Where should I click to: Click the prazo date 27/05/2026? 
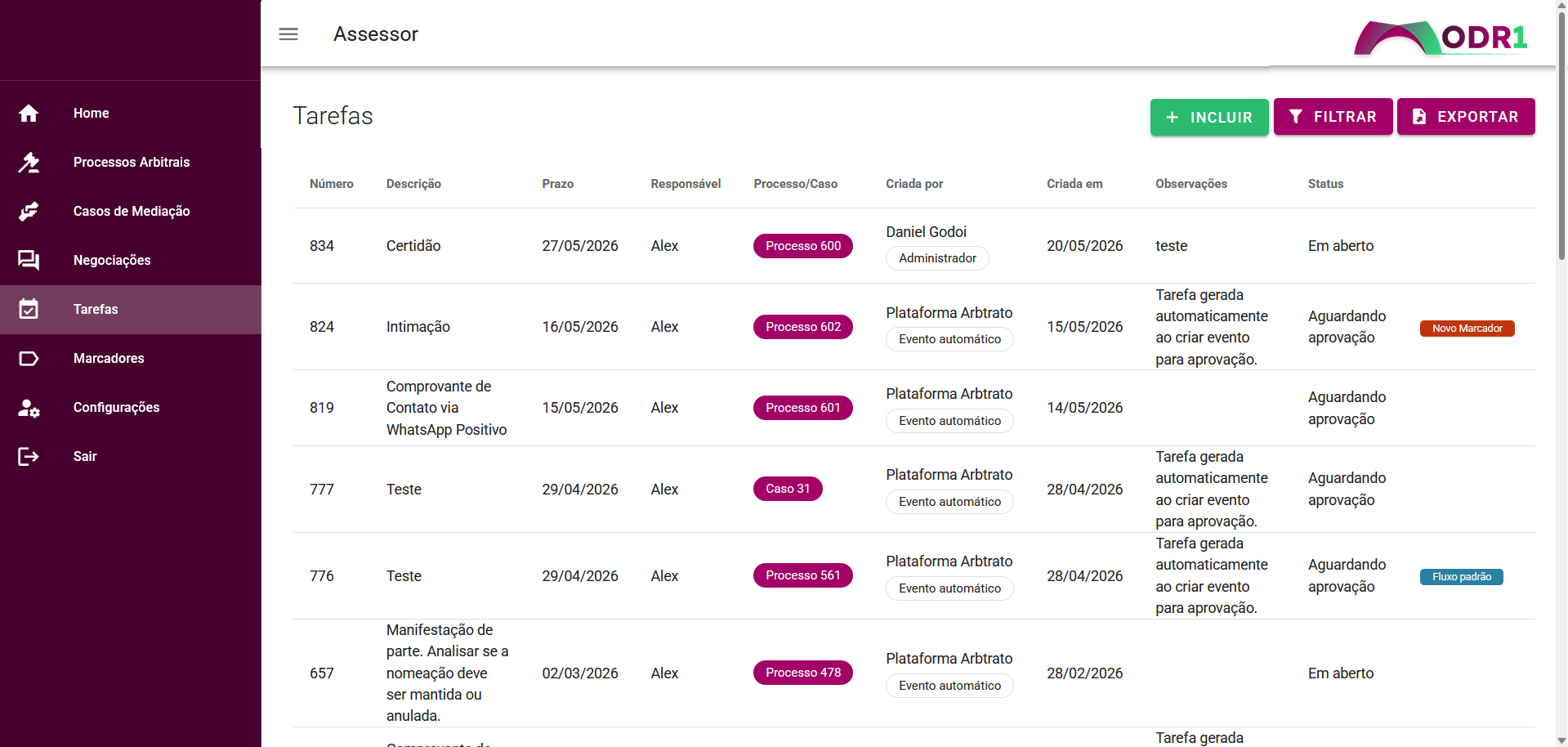tap(580, 246)
